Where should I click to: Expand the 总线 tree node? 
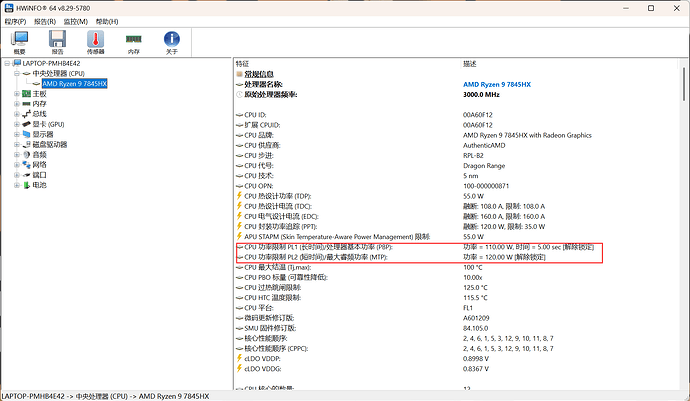pyautogui.click(x=16, y=114)
